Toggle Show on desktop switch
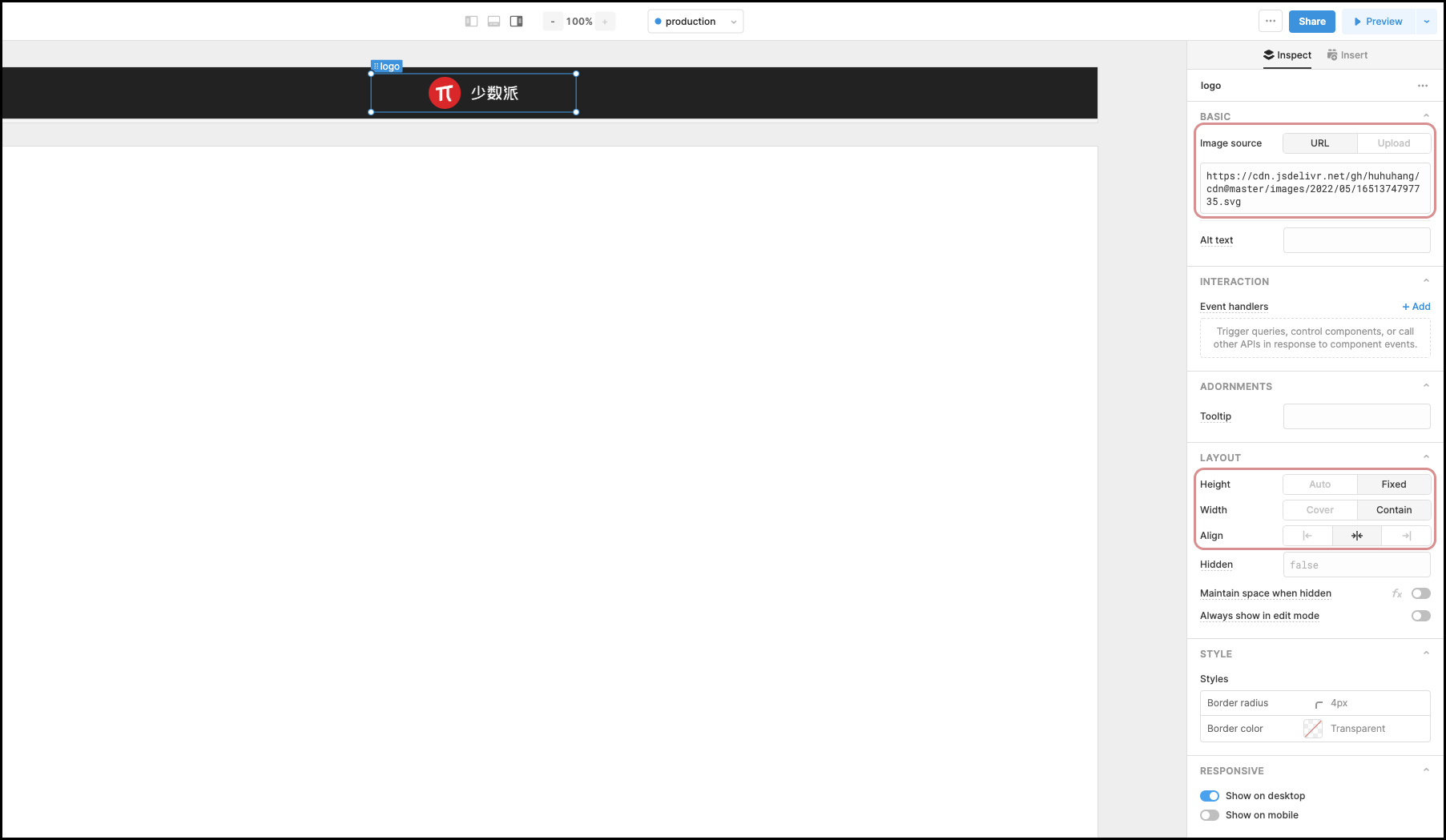1446x840 pixels. [1210, 796]
